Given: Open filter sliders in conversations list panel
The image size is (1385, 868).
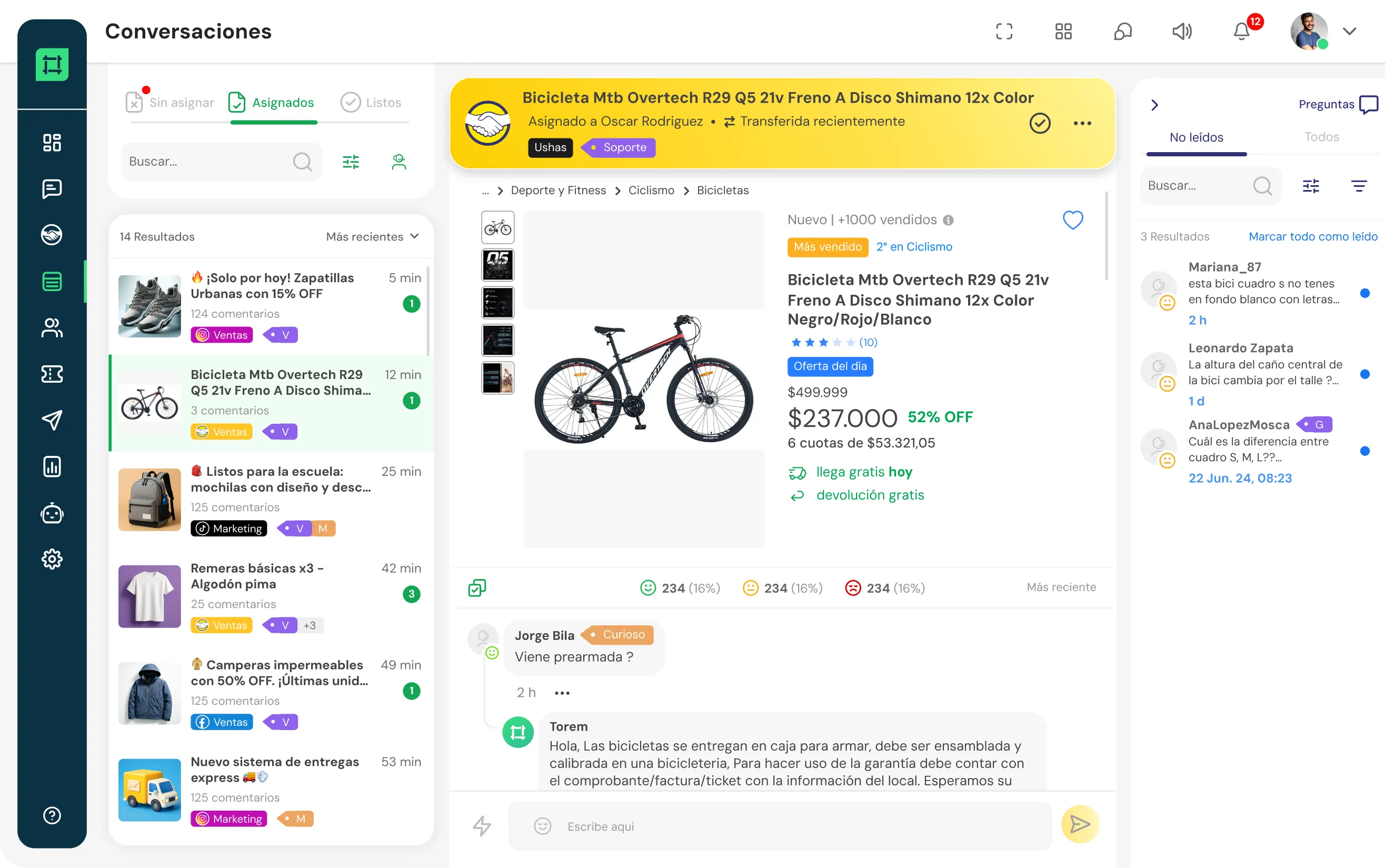Looking at the screenshot, I should pyautogui.click(x=351, y=162).
